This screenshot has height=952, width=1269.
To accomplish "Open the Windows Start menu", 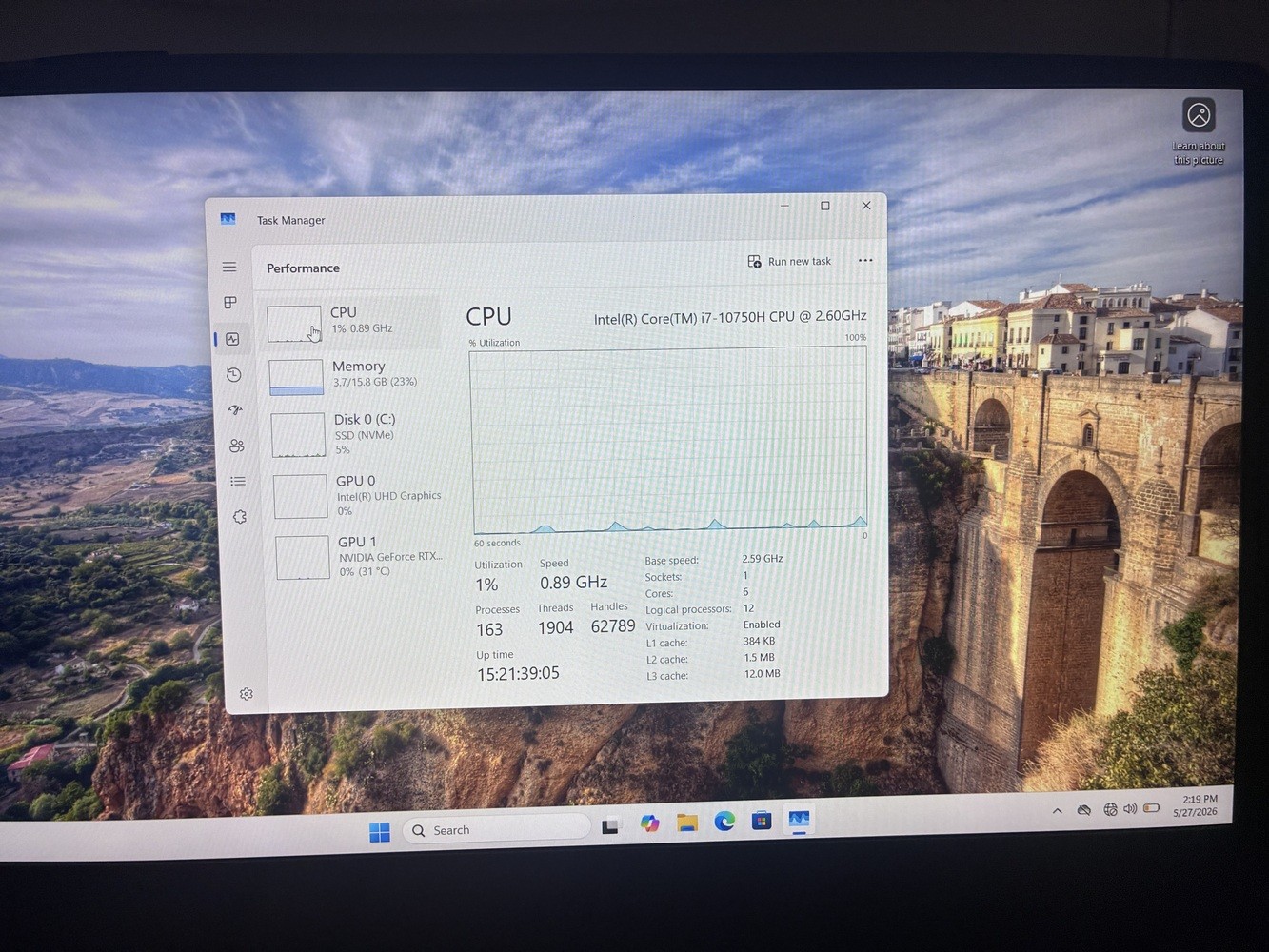I will click(x=379, y=832).
